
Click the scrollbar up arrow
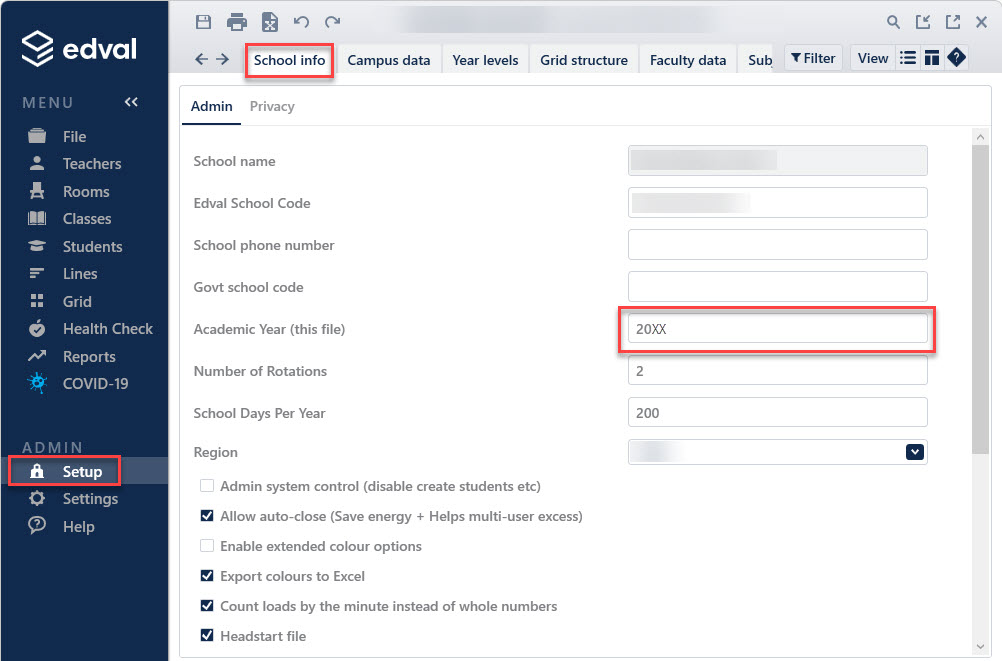980,136
